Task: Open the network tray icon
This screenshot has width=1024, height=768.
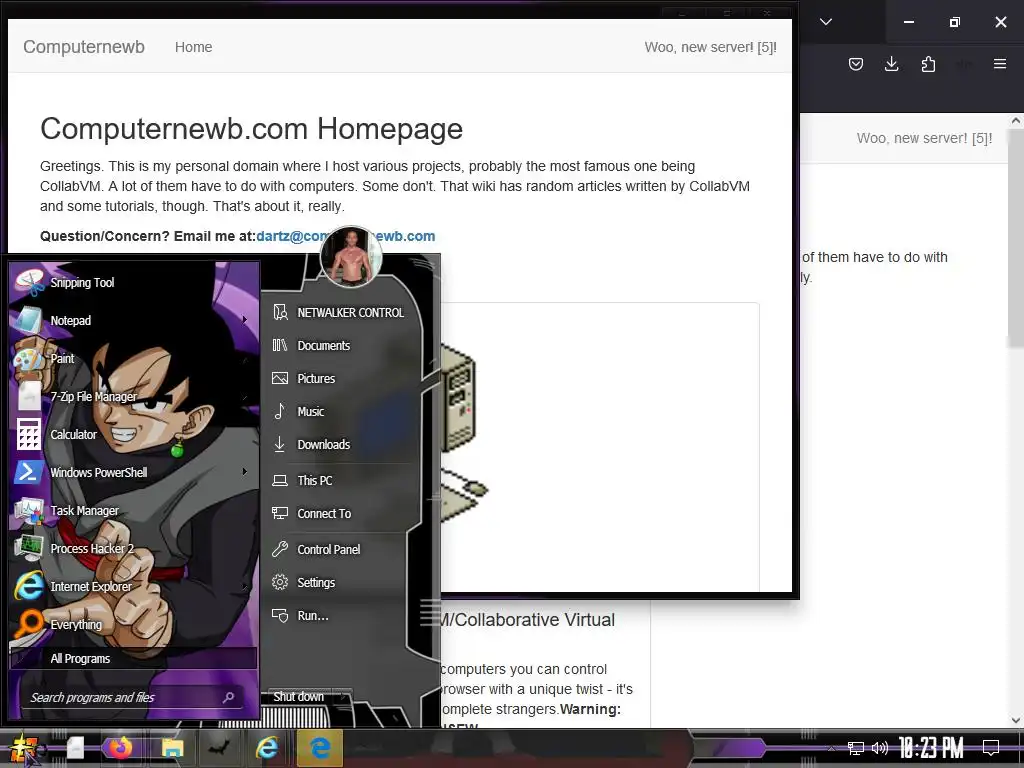Action: pyautogui.click(x=856, y=748)
